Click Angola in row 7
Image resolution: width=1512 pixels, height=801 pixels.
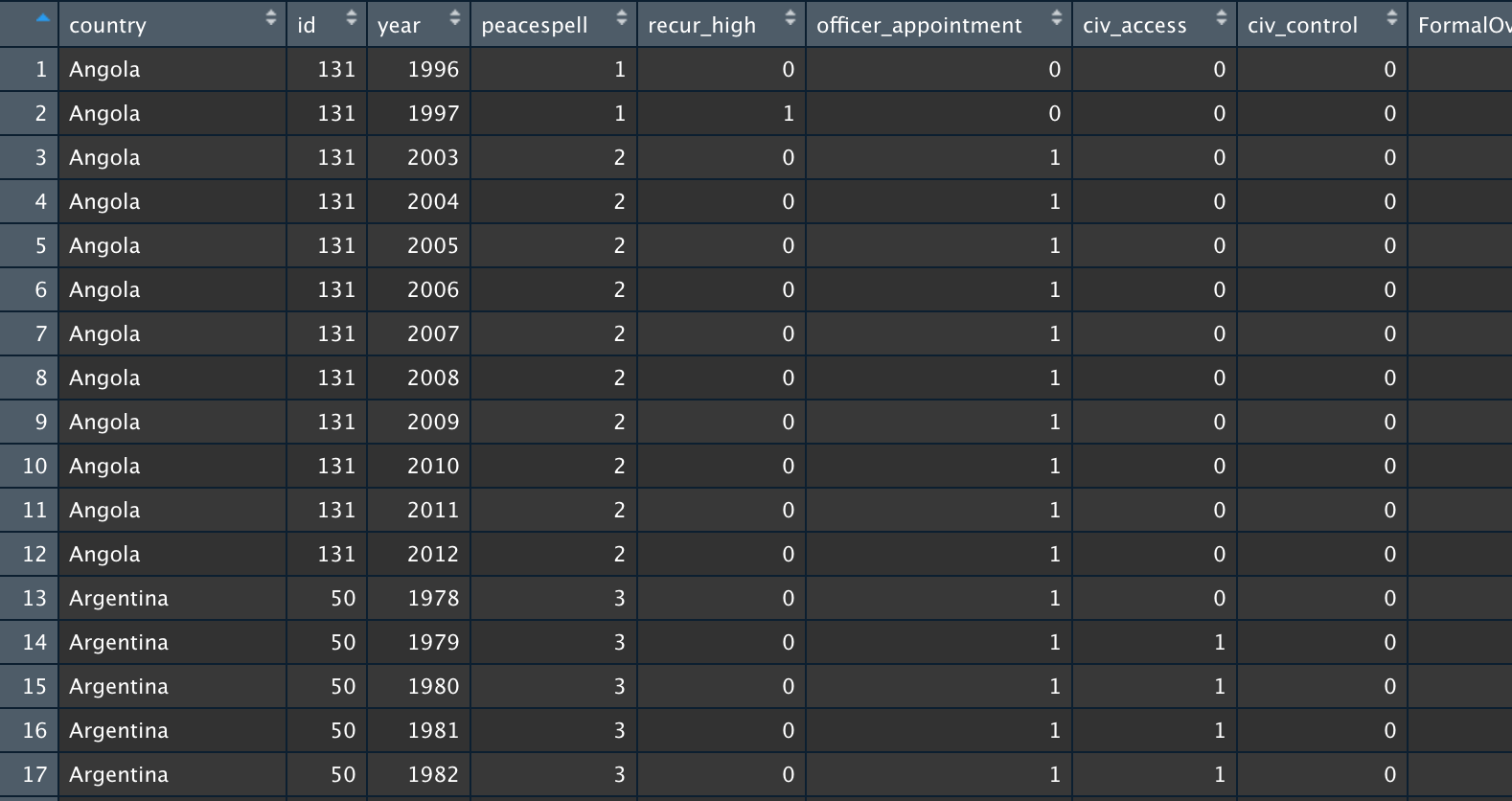(x=104, y=334)
